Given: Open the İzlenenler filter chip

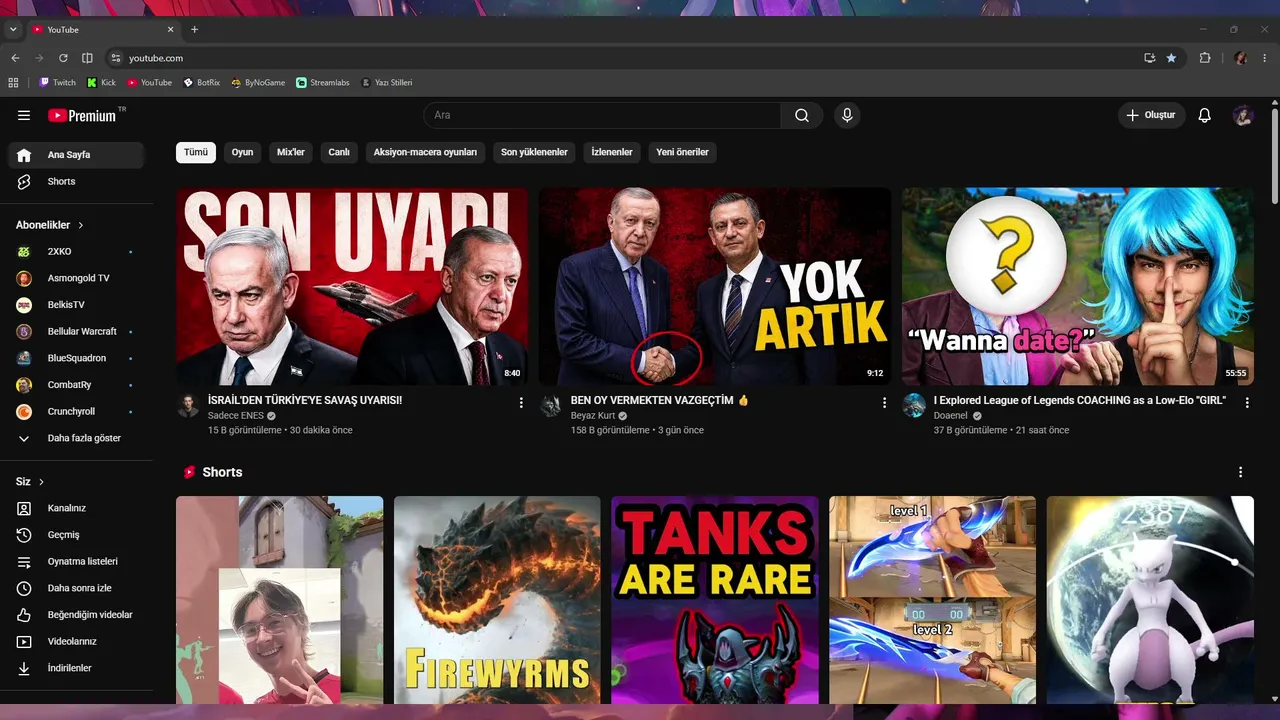Looking at the screenshot, I should coord(612,152).
